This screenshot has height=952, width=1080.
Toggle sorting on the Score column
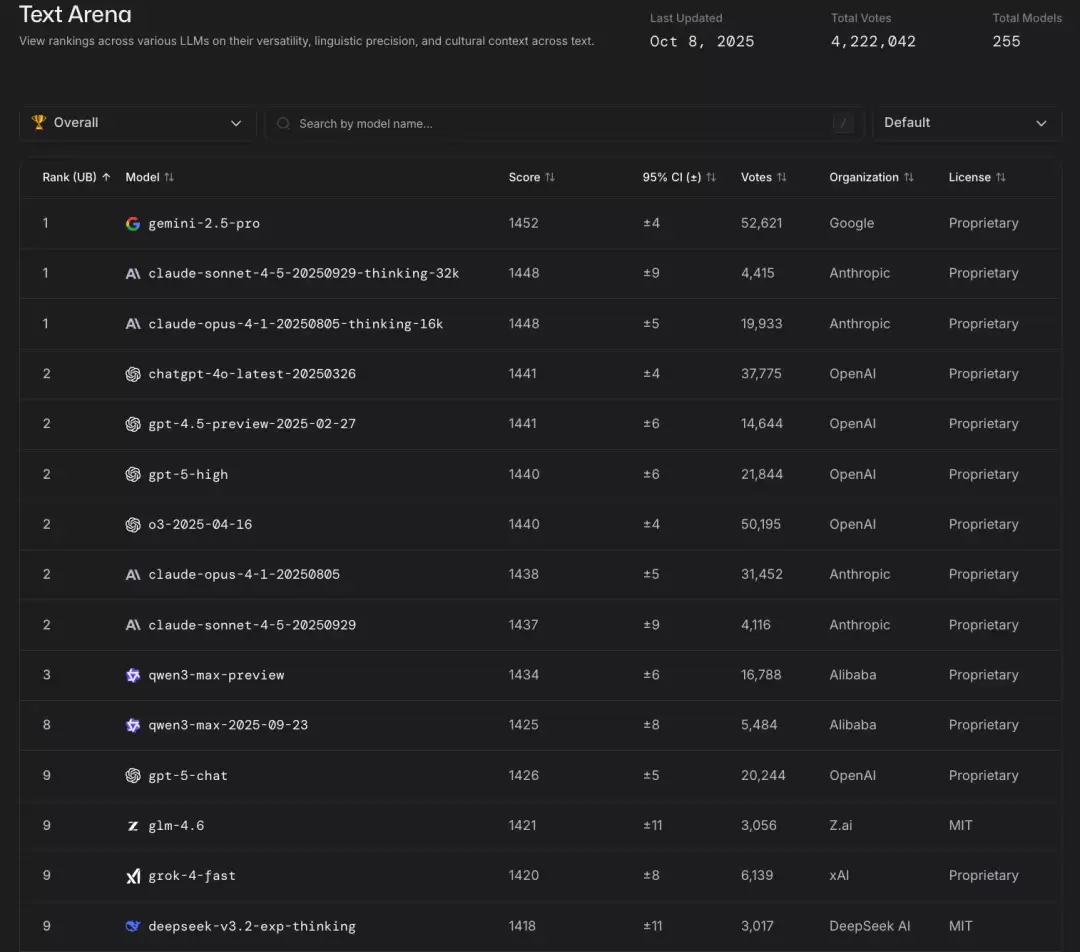pos(530,177)
